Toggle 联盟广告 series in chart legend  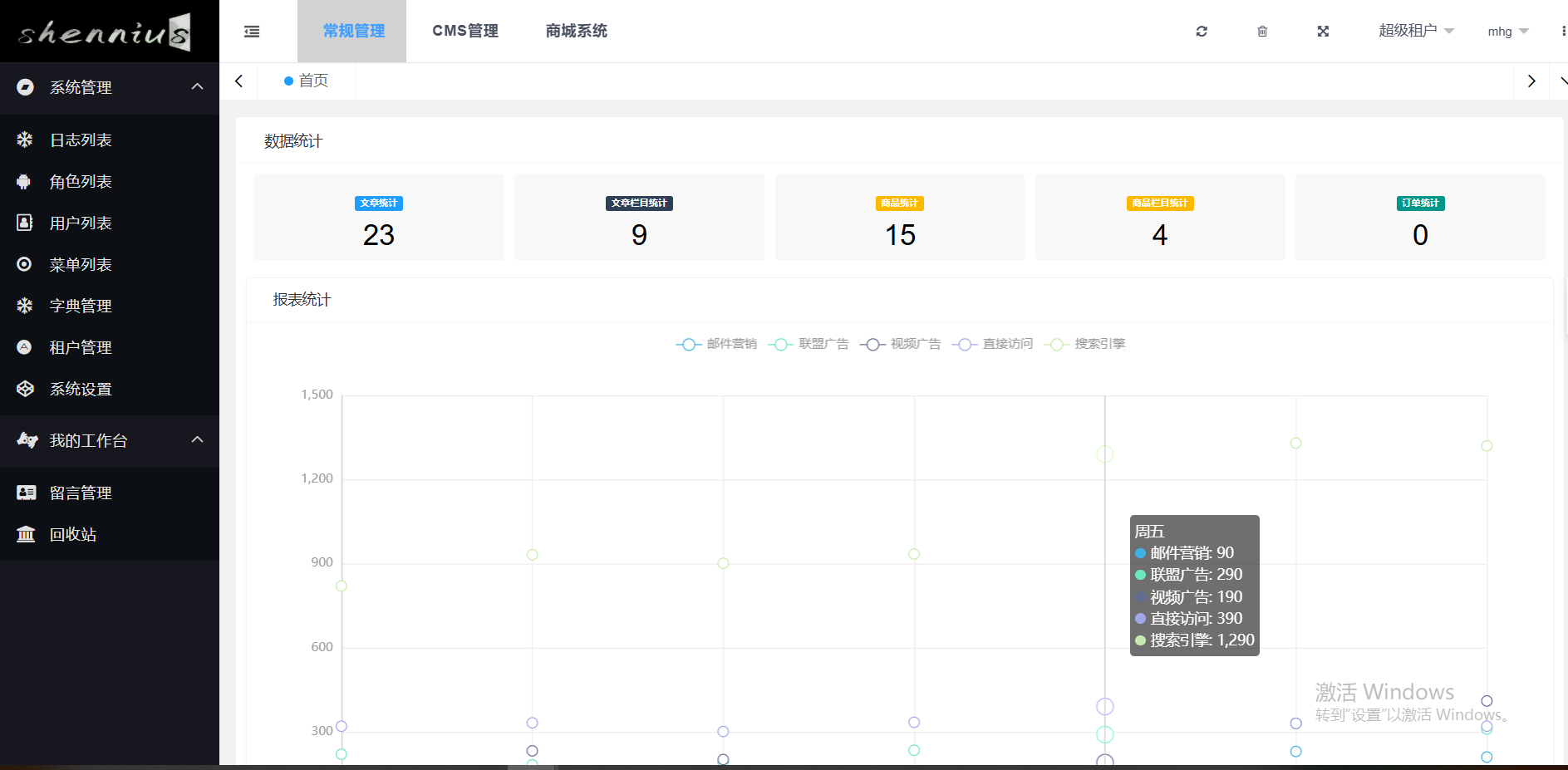pos(809,344)
